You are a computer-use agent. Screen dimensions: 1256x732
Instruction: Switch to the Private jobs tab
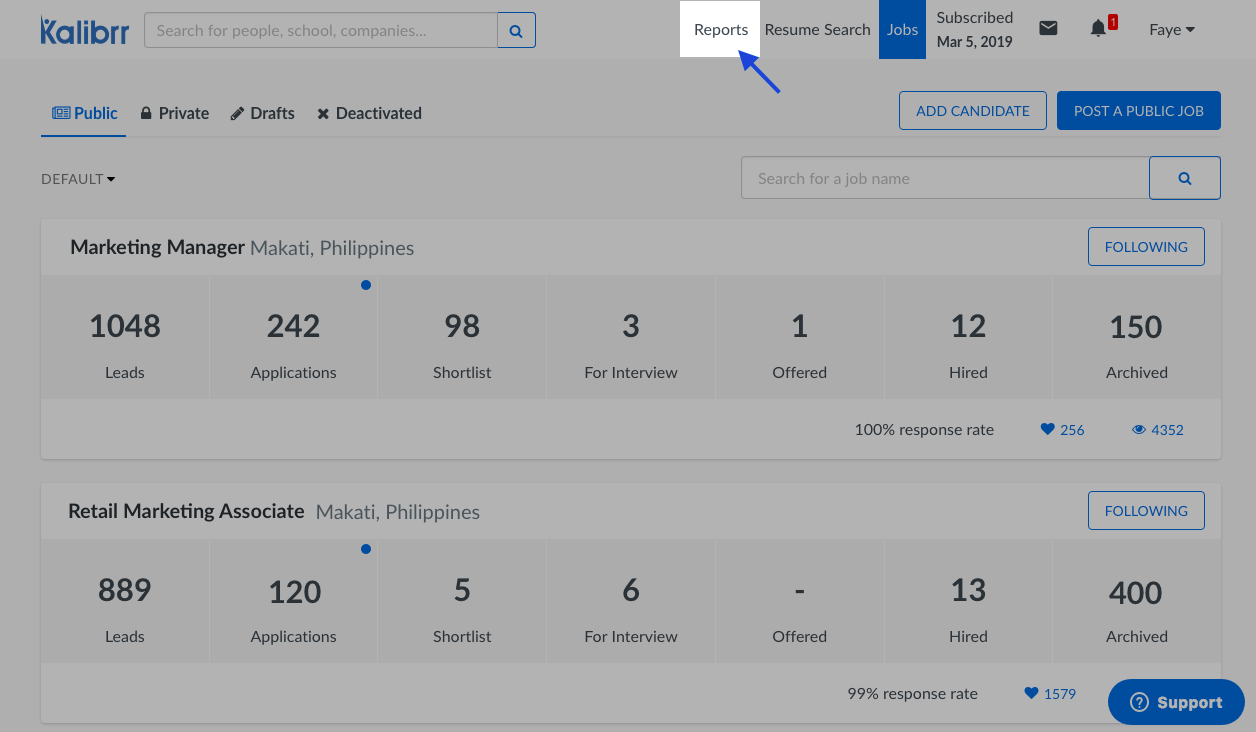click(x=174, y=114)
